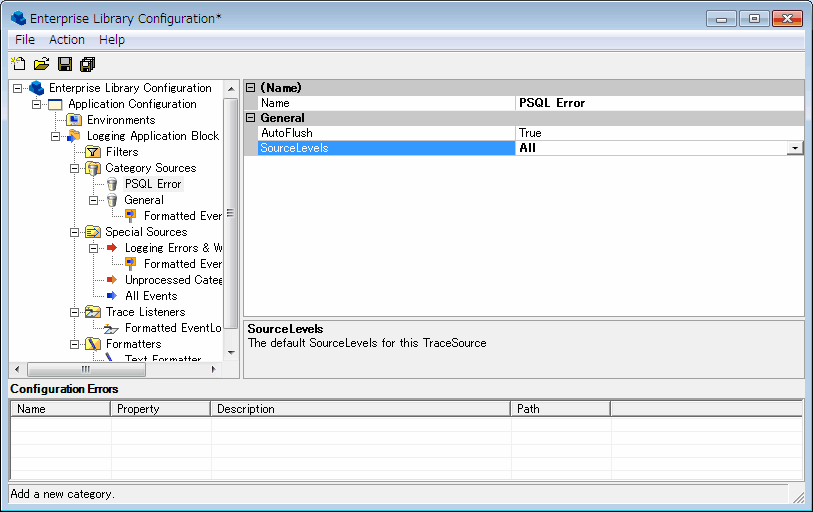This screenshot has width=813, height=512.
Task: Click the Save All toolbar icon
Action: pos(88,65)
